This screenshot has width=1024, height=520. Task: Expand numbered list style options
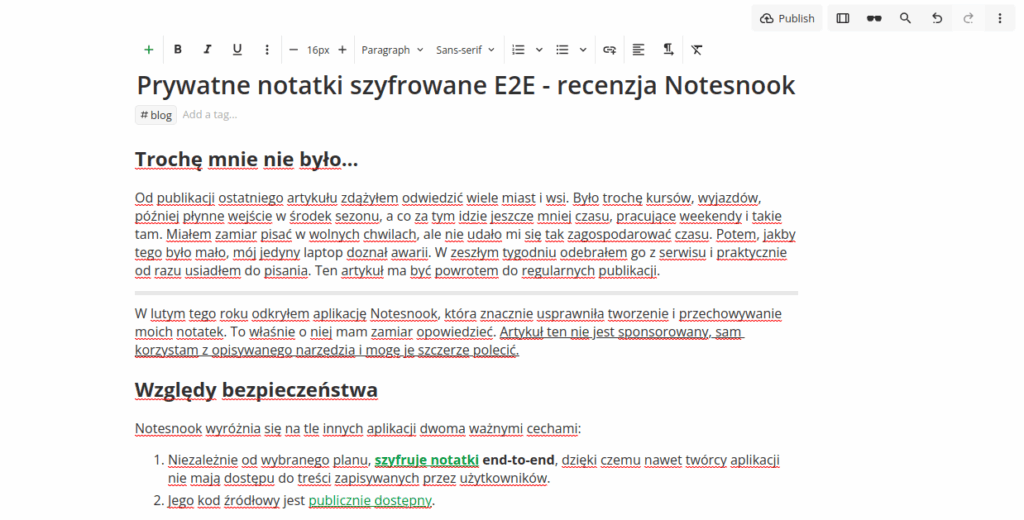coord(539,50)
